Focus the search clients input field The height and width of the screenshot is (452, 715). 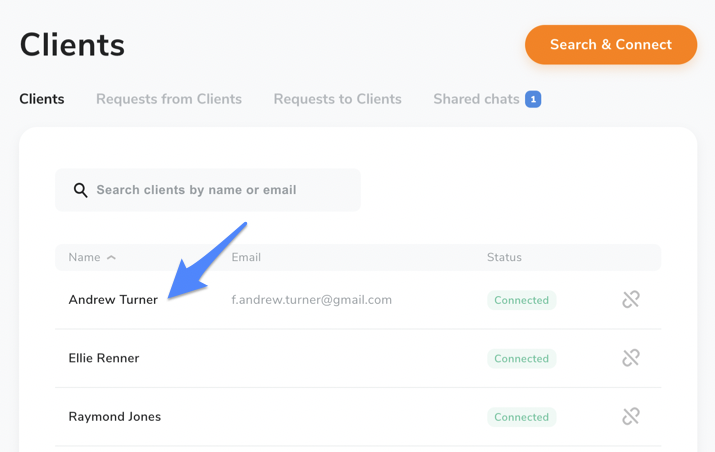[208, 190]
